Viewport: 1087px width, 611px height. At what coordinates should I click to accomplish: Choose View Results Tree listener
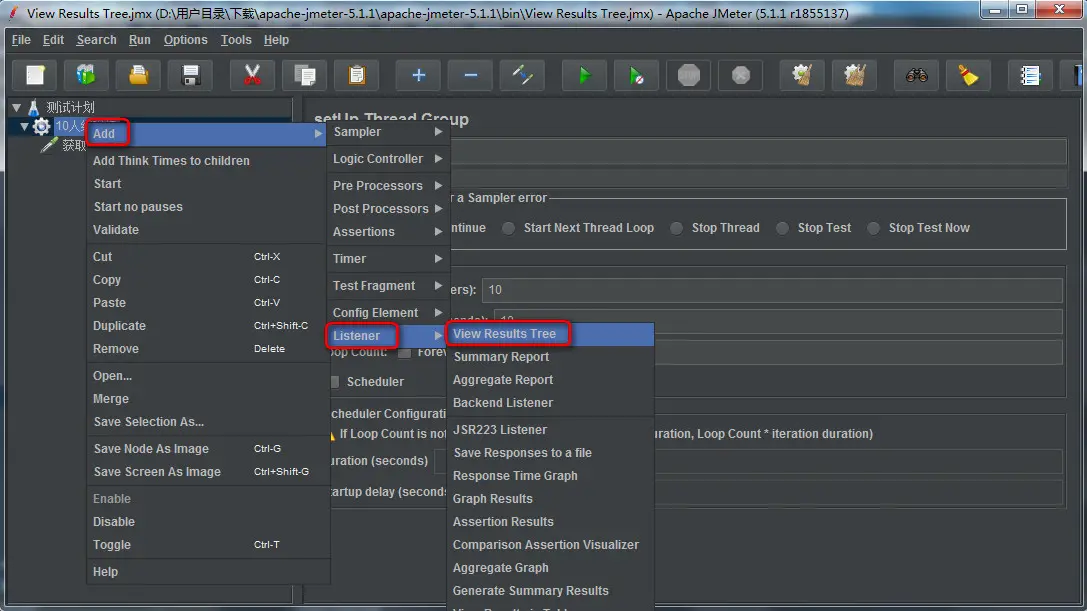click(x=505, y=334)
